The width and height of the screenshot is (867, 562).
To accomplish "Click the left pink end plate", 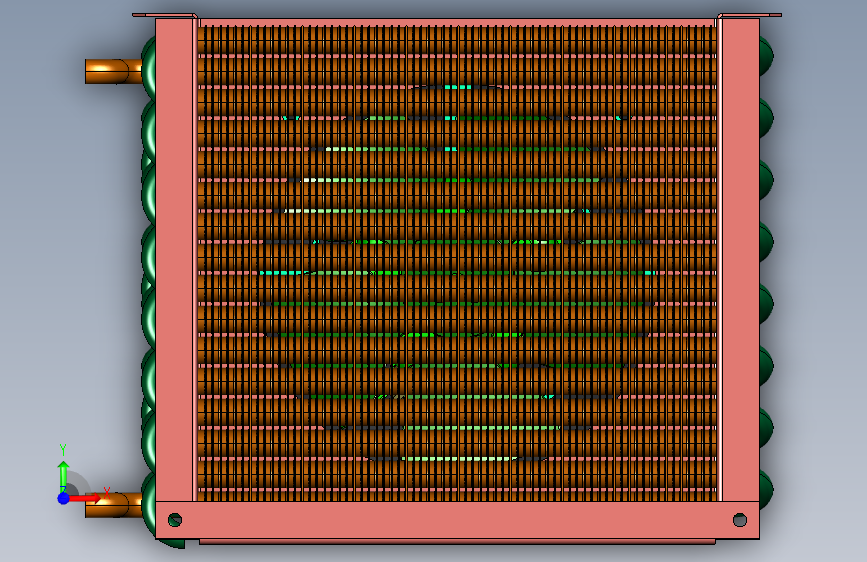I will tap(176, 260).
